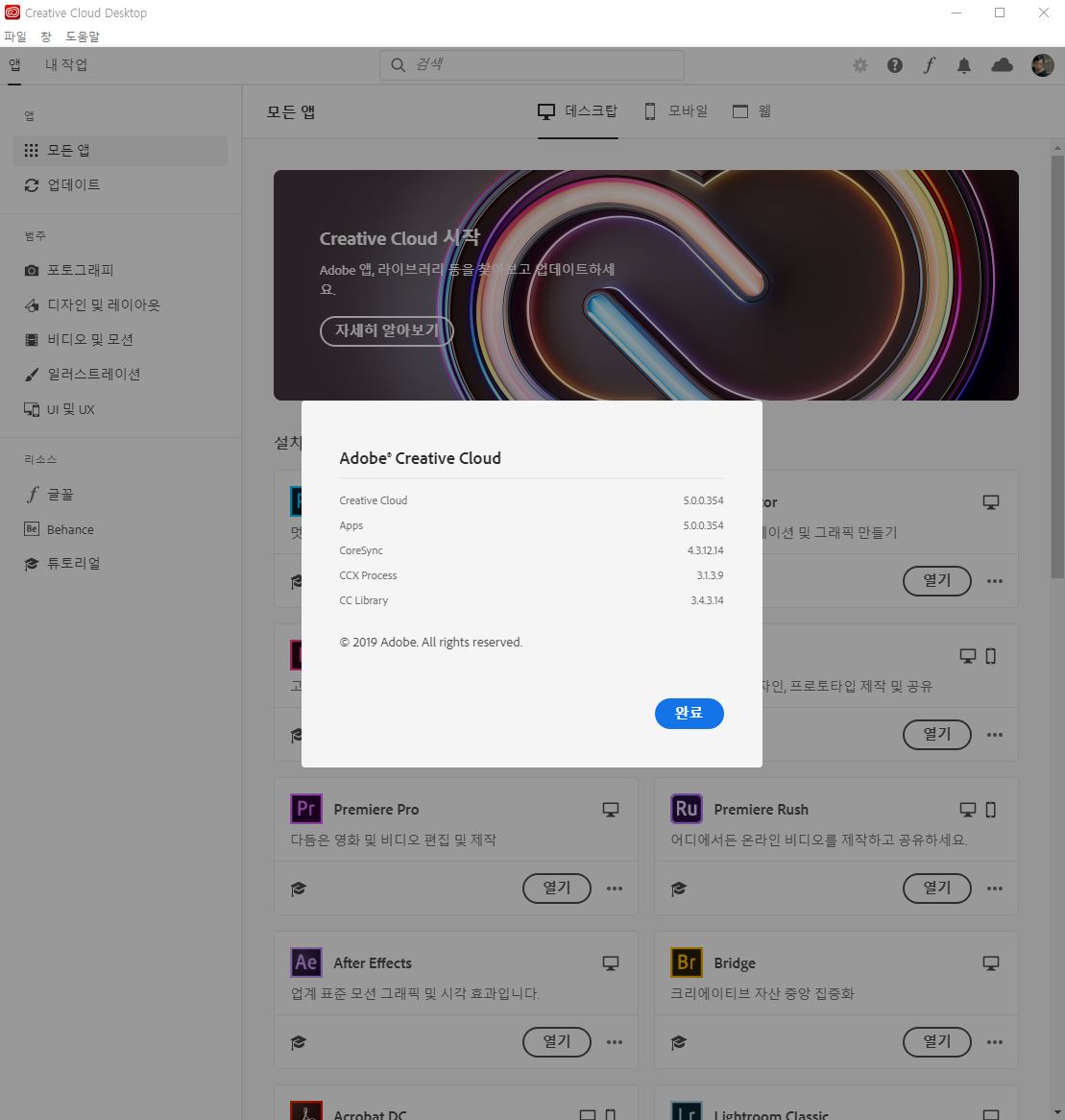Select UI and UX category
The image size is (1065, 1120).
[120, 409]
